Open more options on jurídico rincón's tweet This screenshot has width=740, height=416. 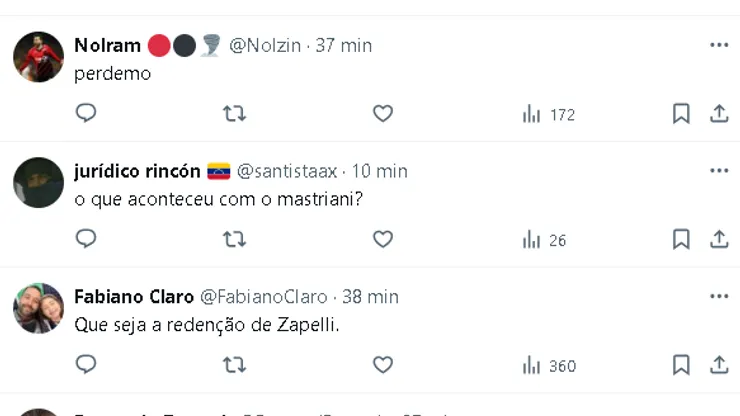pos(719,171)
